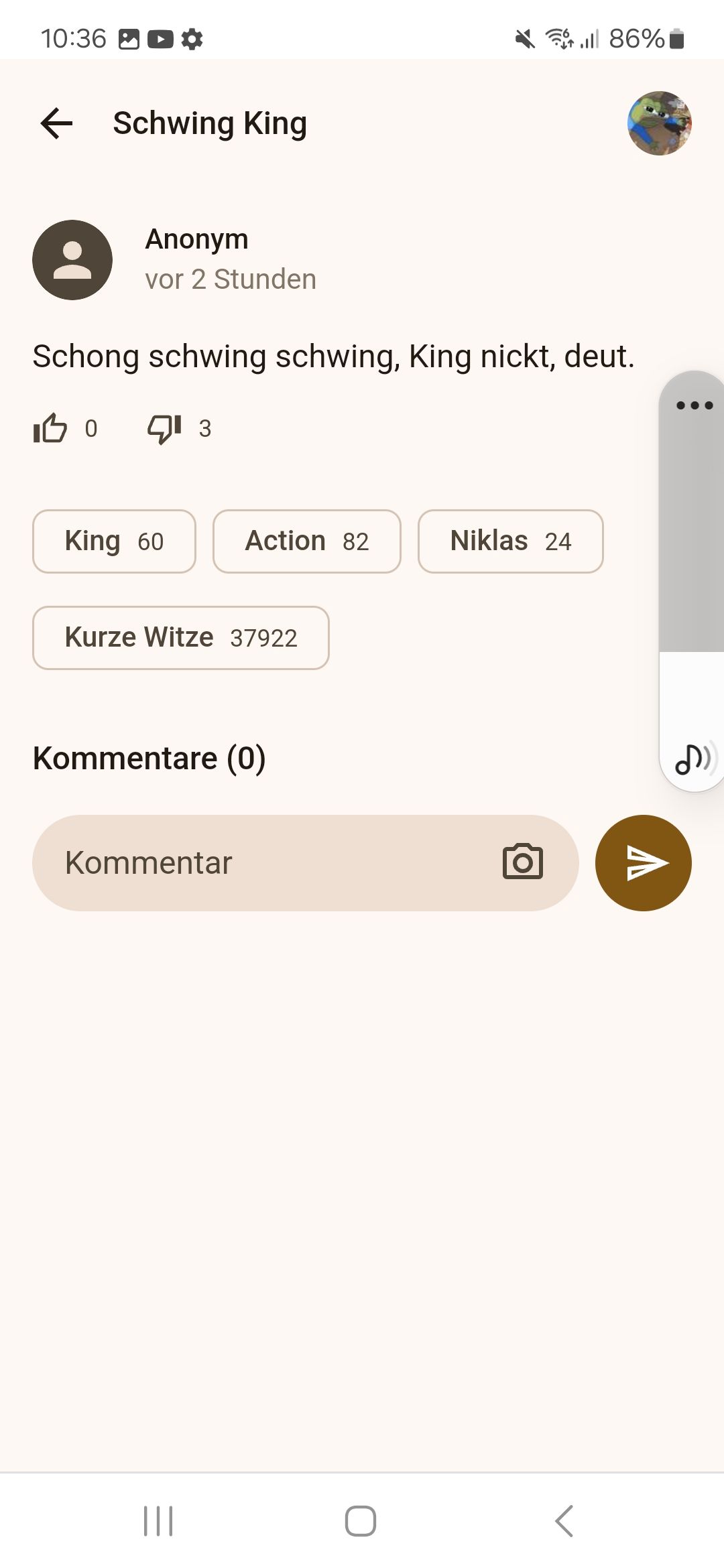Tap the Anonym author avatar icon

click(x=72, y=260)
